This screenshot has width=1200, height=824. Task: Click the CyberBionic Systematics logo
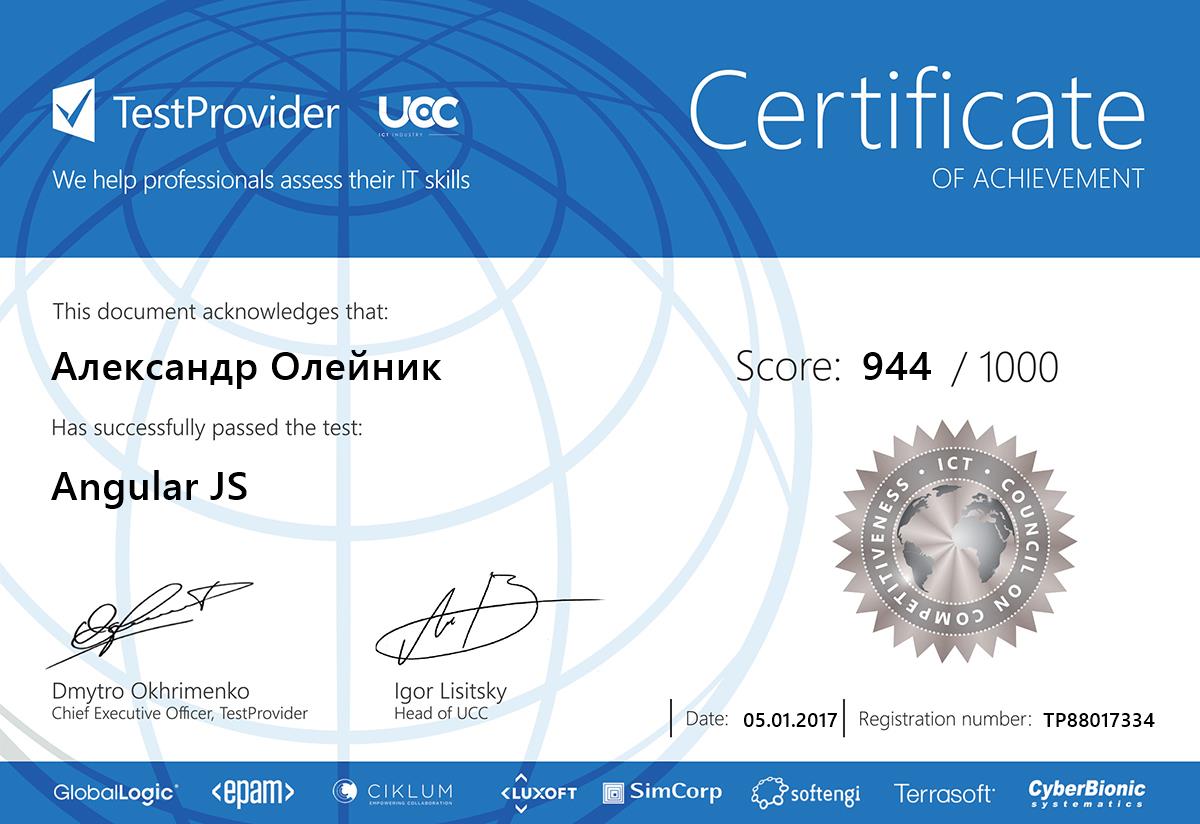click(x=1087, y=793)
